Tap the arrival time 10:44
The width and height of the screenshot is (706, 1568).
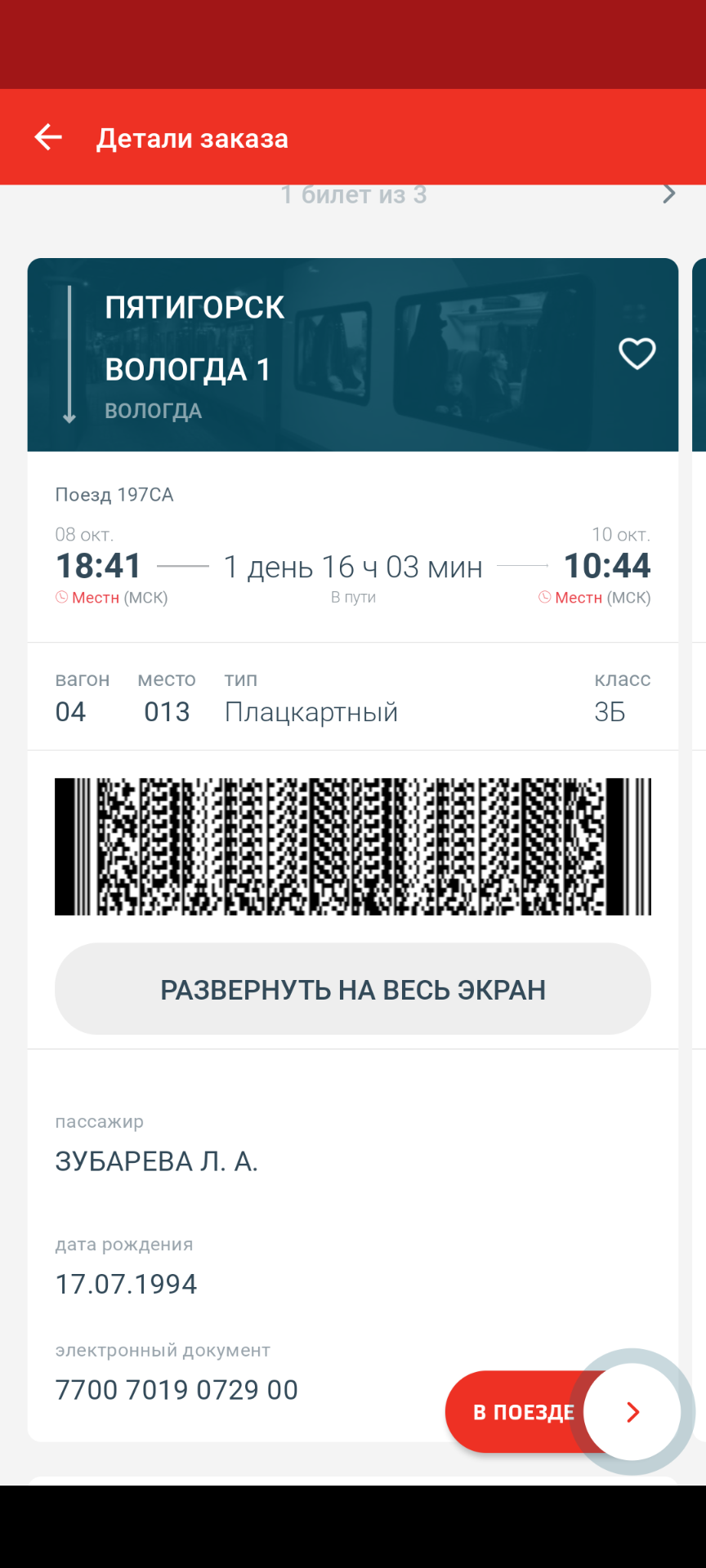pyautogui.click(x=607, y=566)
